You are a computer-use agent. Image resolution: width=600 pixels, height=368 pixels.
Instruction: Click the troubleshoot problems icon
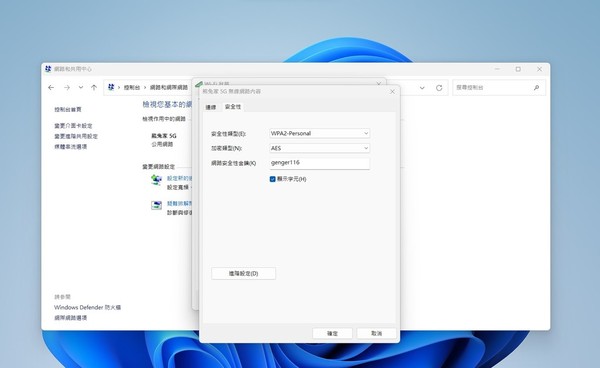pos(156,205)
